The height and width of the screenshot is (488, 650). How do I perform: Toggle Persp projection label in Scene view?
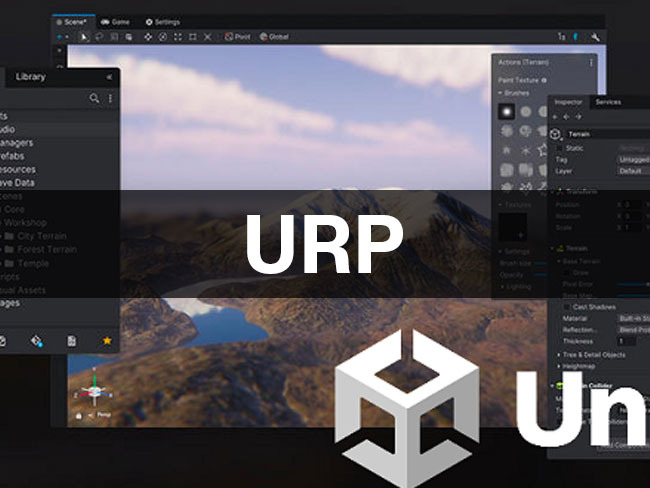tap(104, 415)
